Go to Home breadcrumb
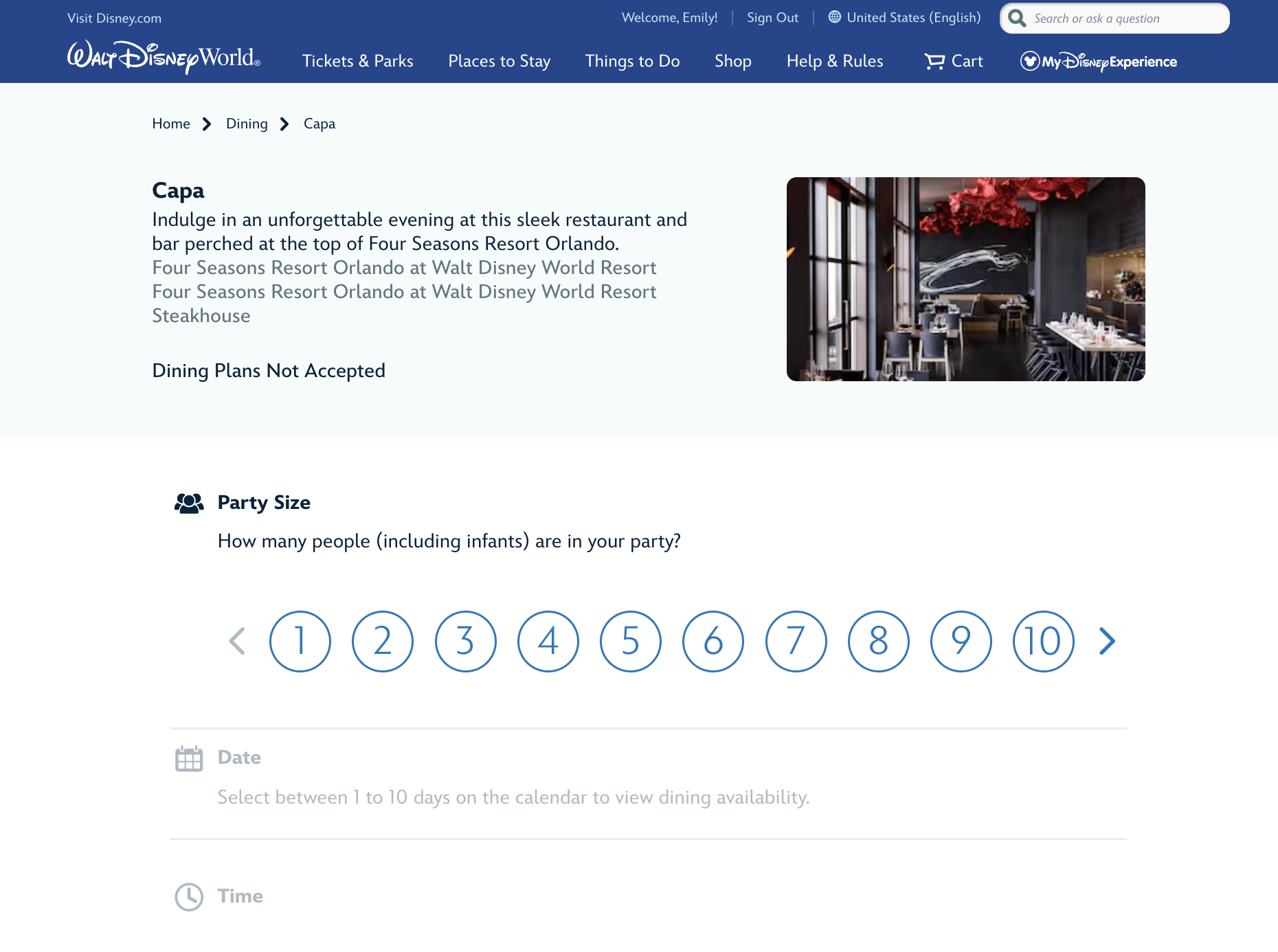This screenshot has width=1278, height=952. pos(171,124)
